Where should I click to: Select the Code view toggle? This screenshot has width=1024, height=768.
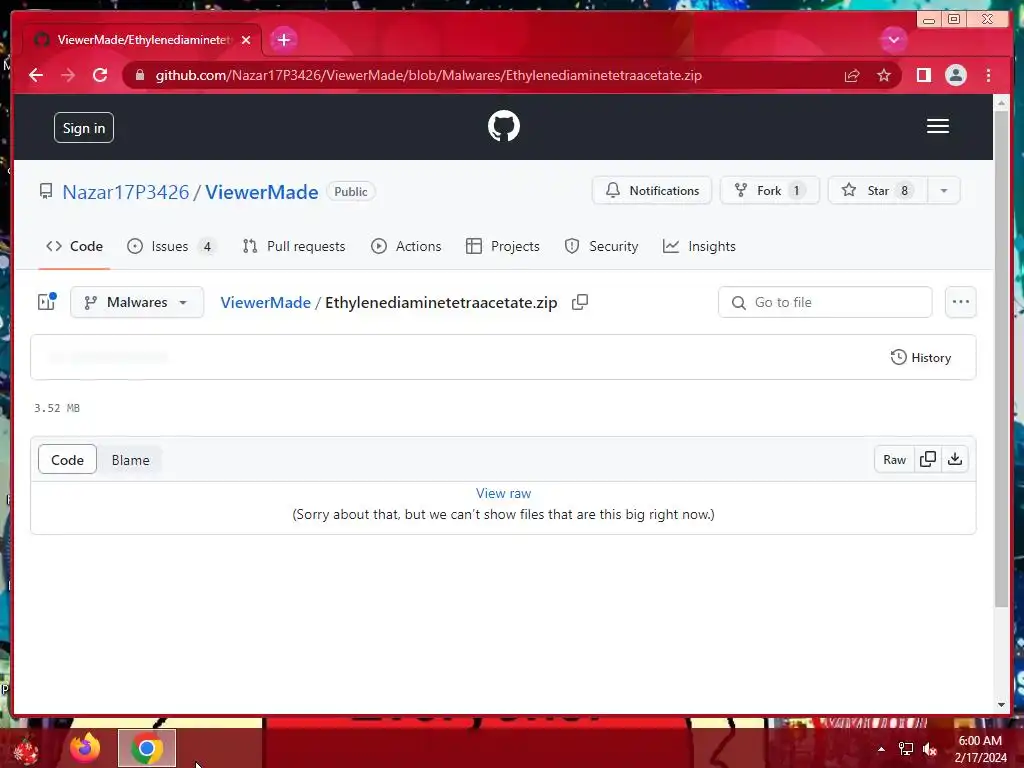point(67,460)
